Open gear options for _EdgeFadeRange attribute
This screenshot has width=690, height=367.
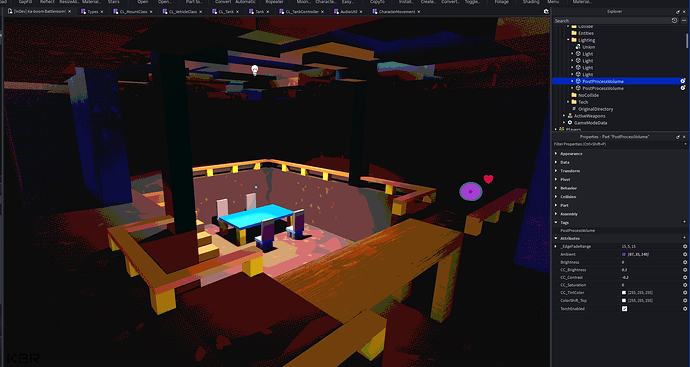pos(685,246)
